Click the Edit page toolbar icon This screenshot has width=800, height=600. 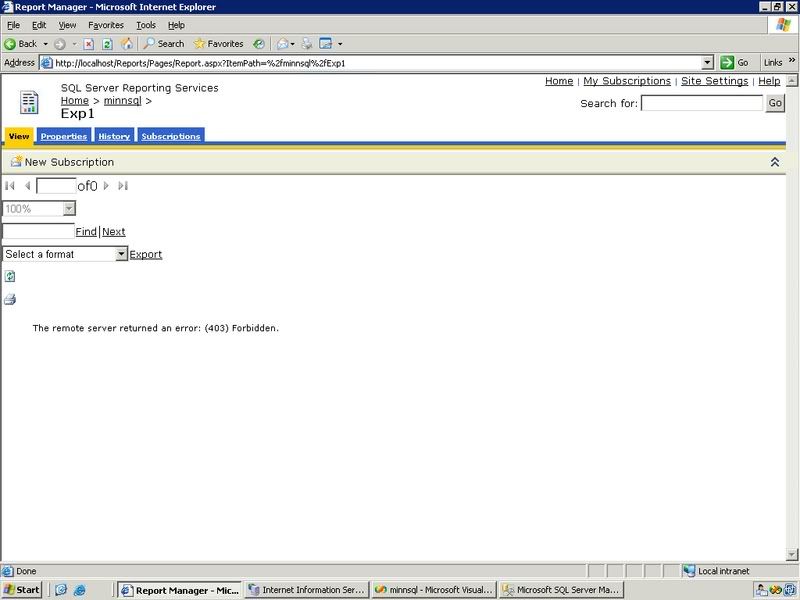(x=326, y=44)
